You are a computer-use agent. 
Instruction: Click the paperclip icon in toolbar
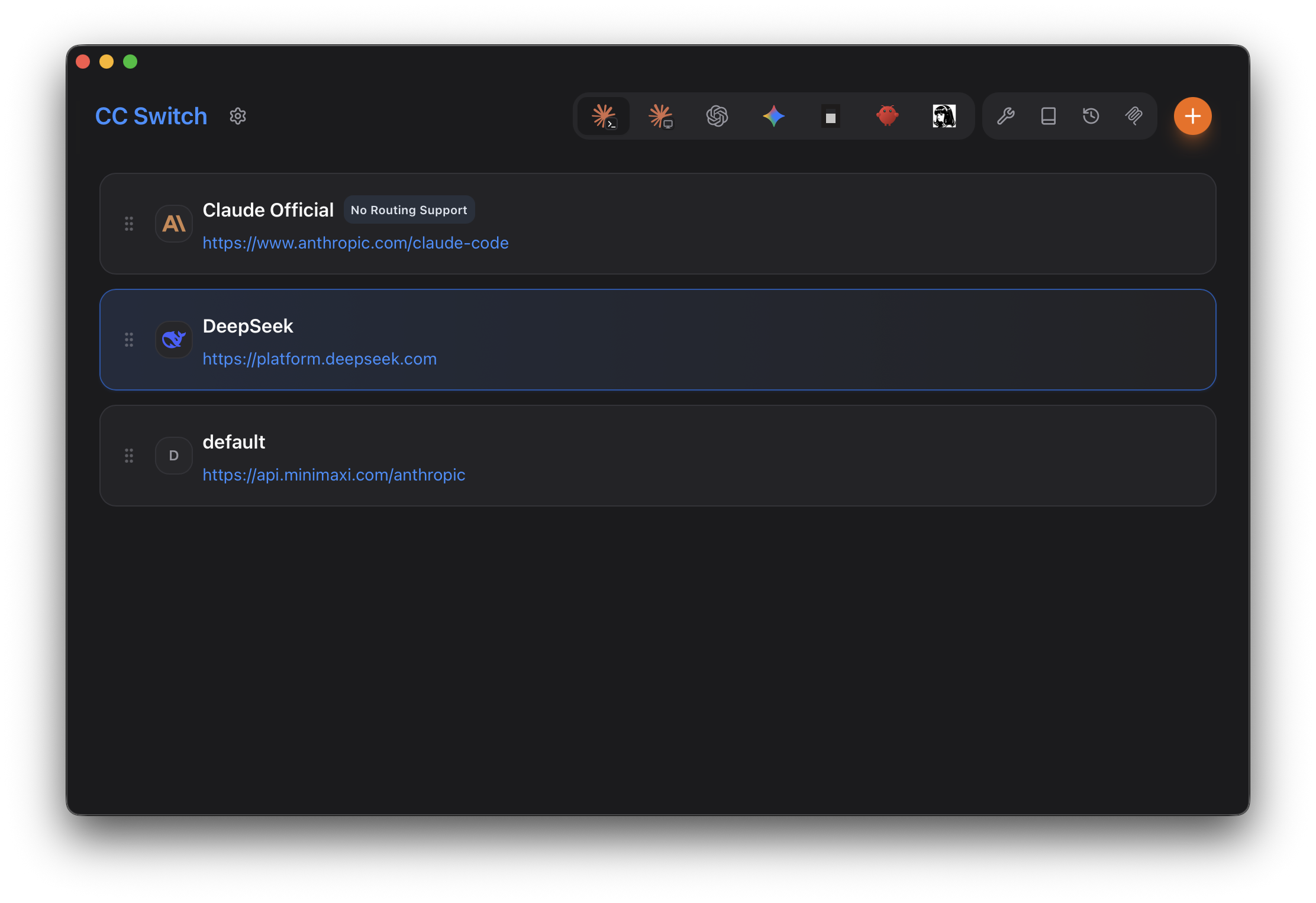pos(1134,116)
